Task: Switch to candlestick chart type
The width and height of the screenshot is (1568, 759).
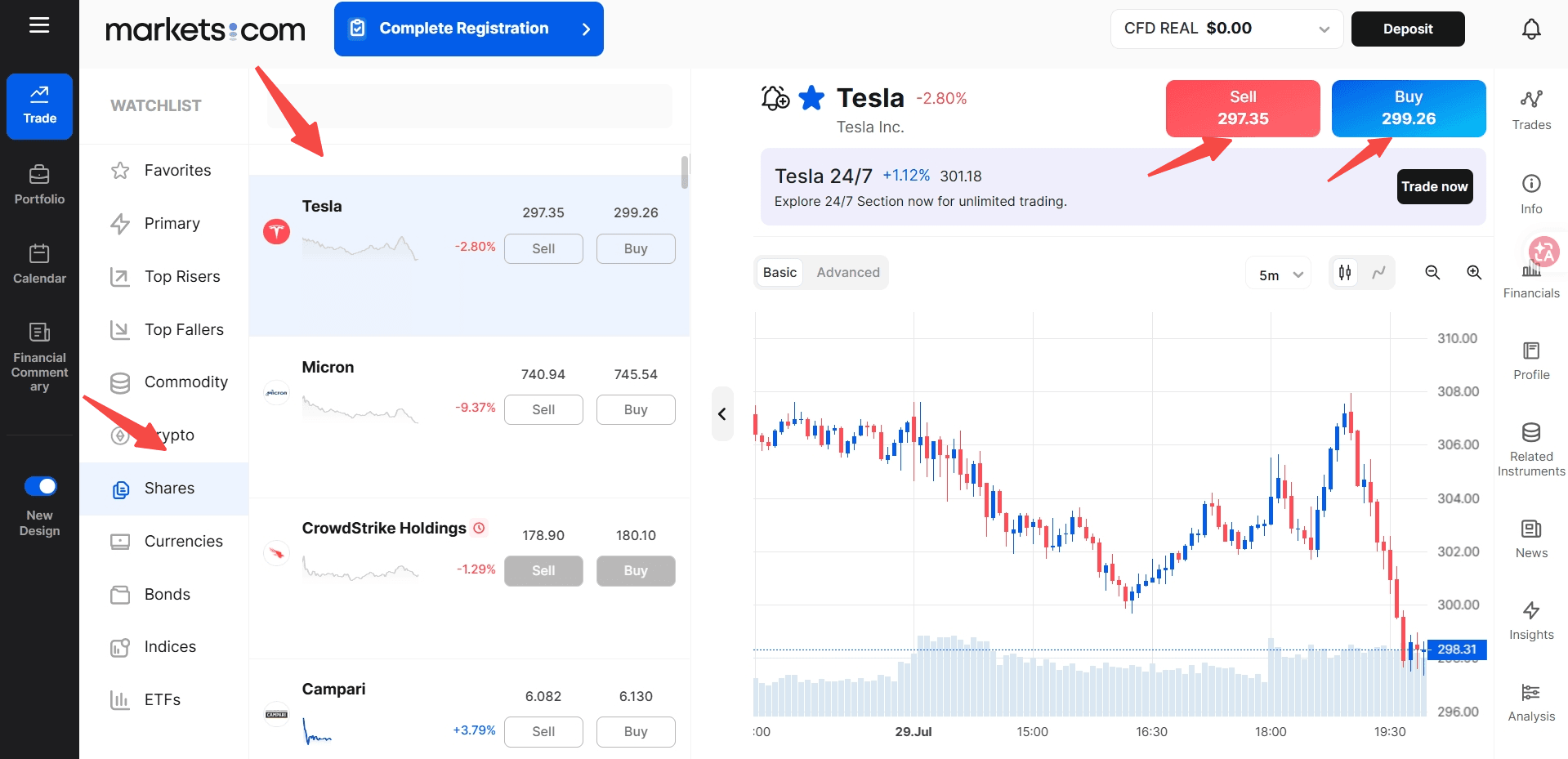Action: pos(1345,272)
